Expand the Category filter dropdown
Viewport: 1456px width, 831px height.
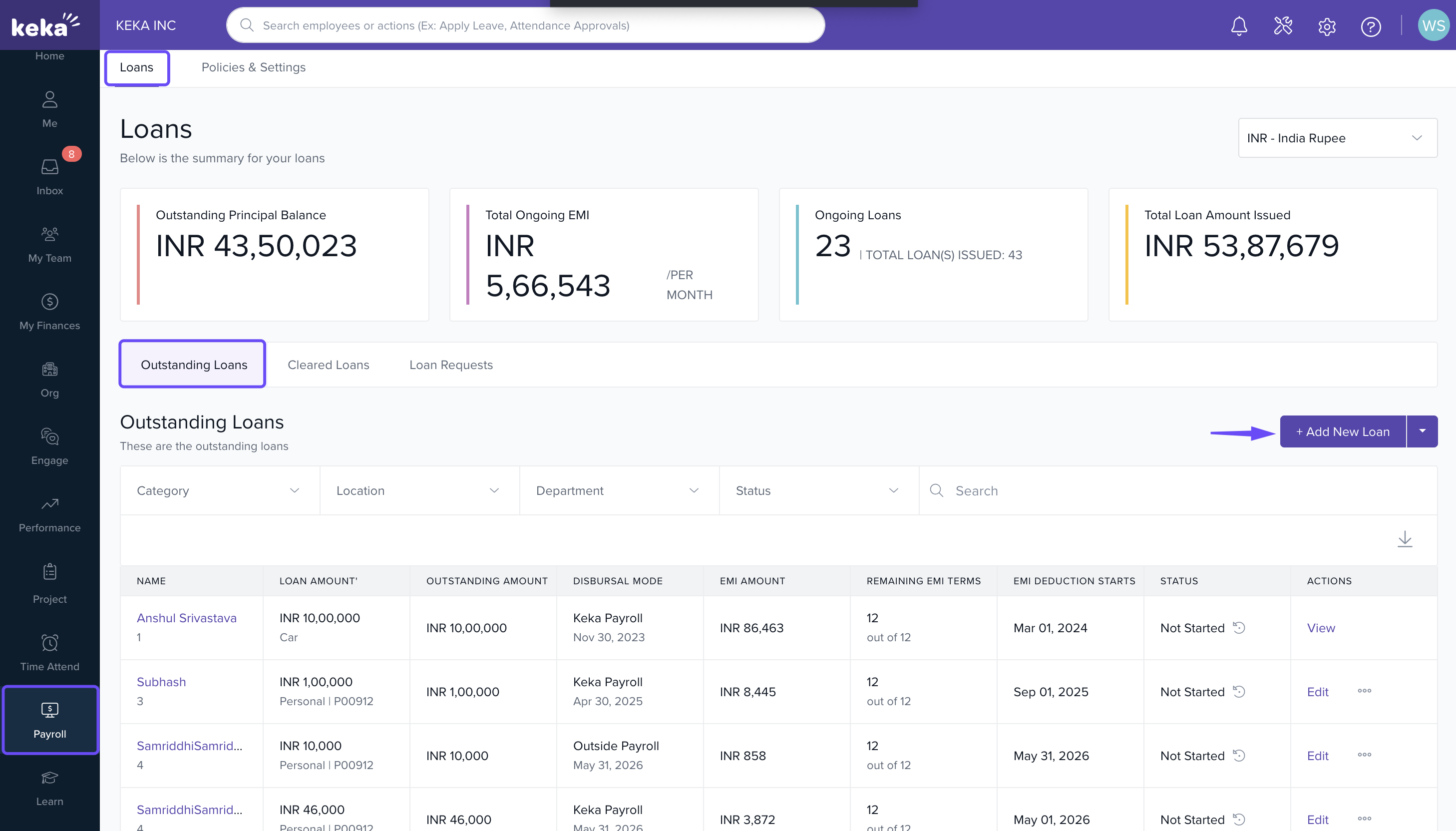(x=219, y=490)
